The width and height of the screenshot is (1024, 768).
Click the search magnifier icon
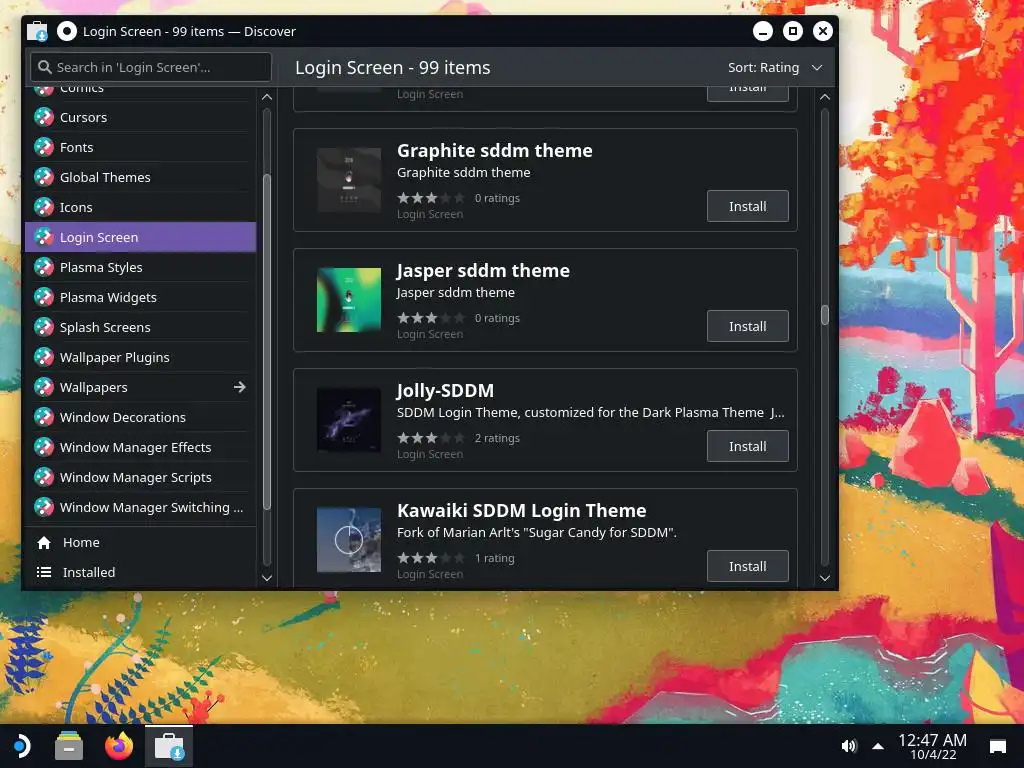(44, 67)
